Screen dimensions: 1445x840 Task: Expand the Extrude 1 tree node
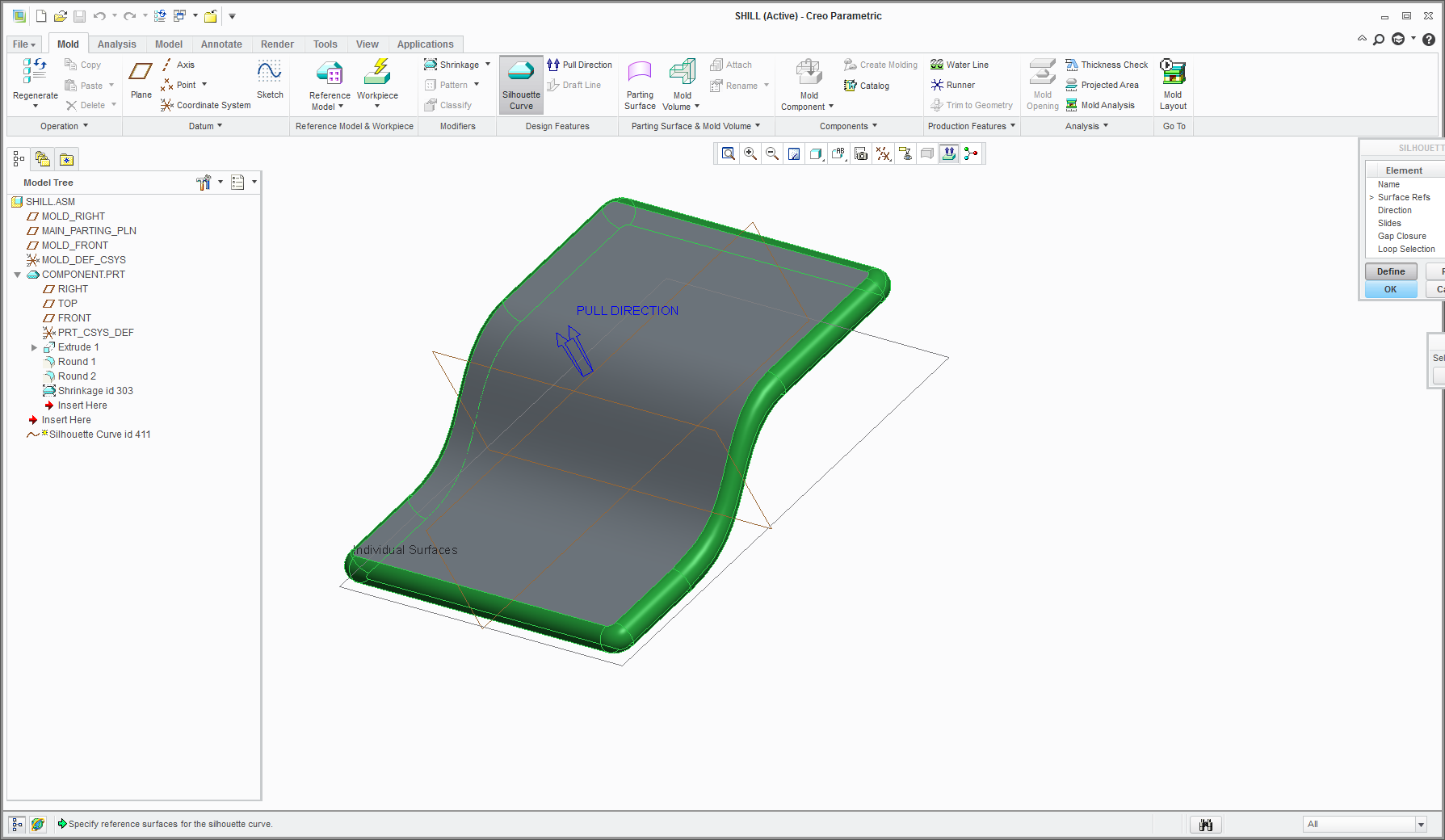[34, 347]
